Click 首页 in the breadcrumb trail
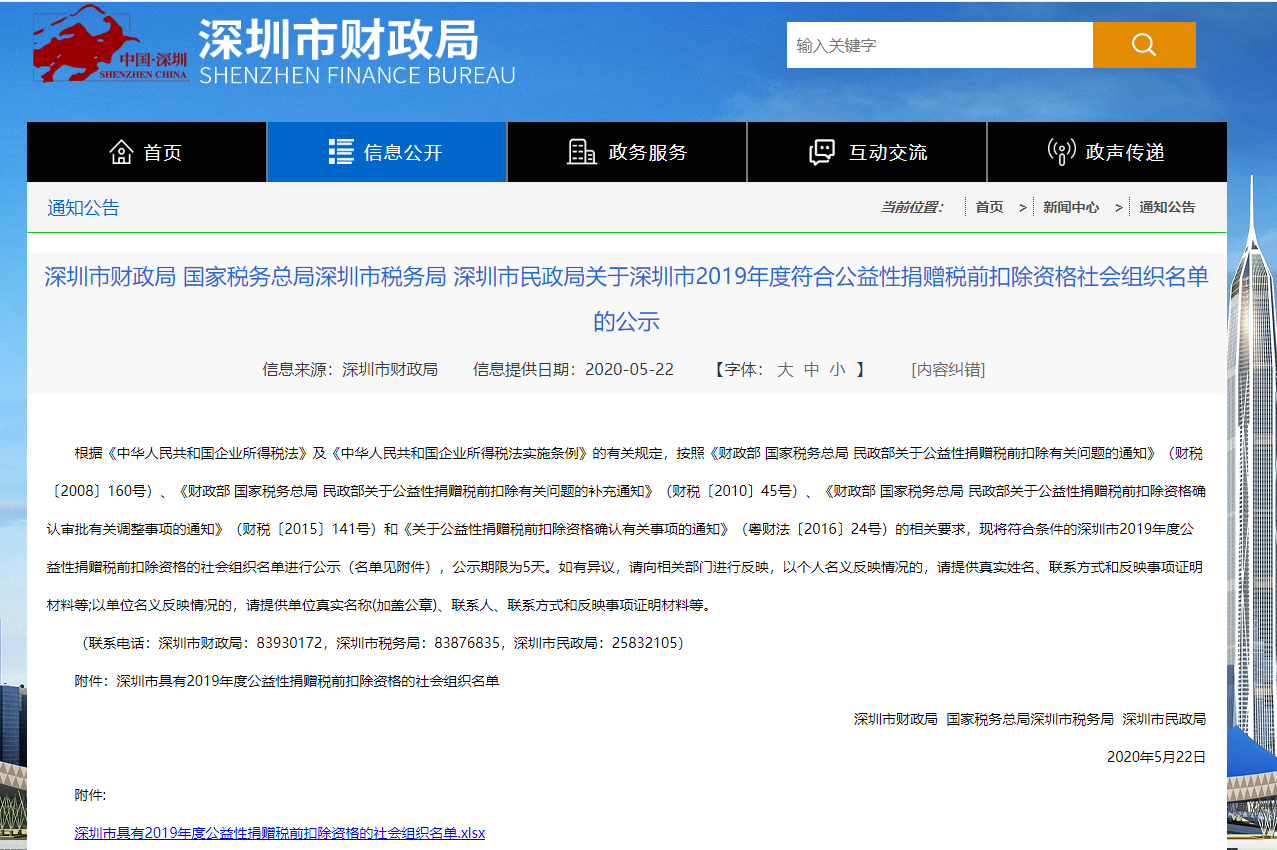Viewport: 1277px width, 850px height. click(x=989, y=207)
